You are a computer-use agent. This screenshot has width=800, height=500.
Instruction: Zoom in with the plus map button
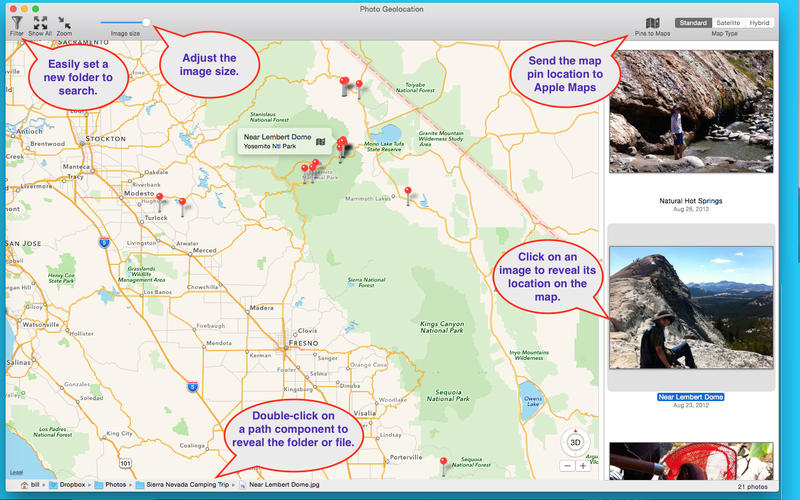(x=583, y=466)
